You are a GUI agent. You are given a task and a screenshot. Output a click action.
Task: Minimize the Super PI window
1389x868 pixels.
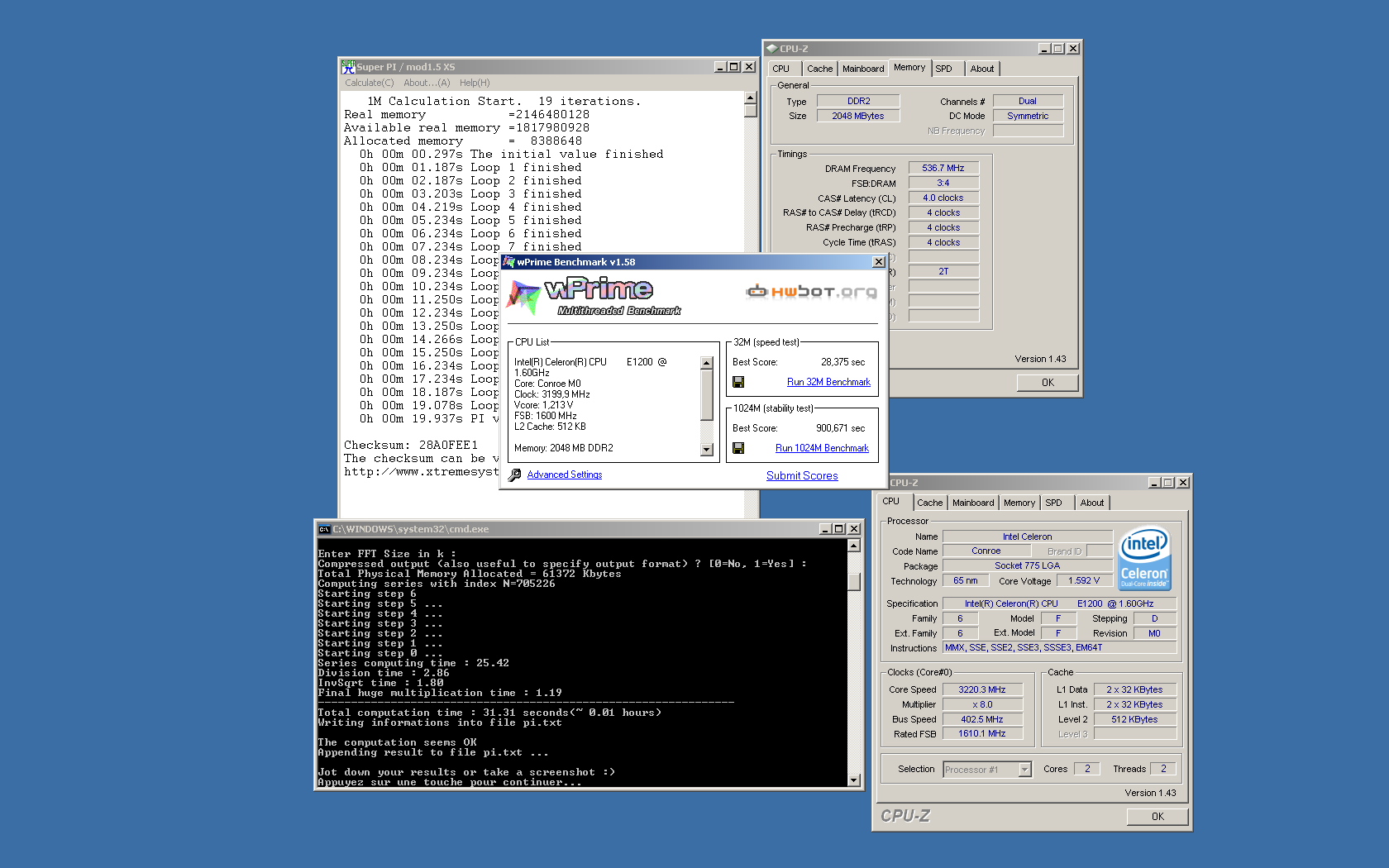720,67
